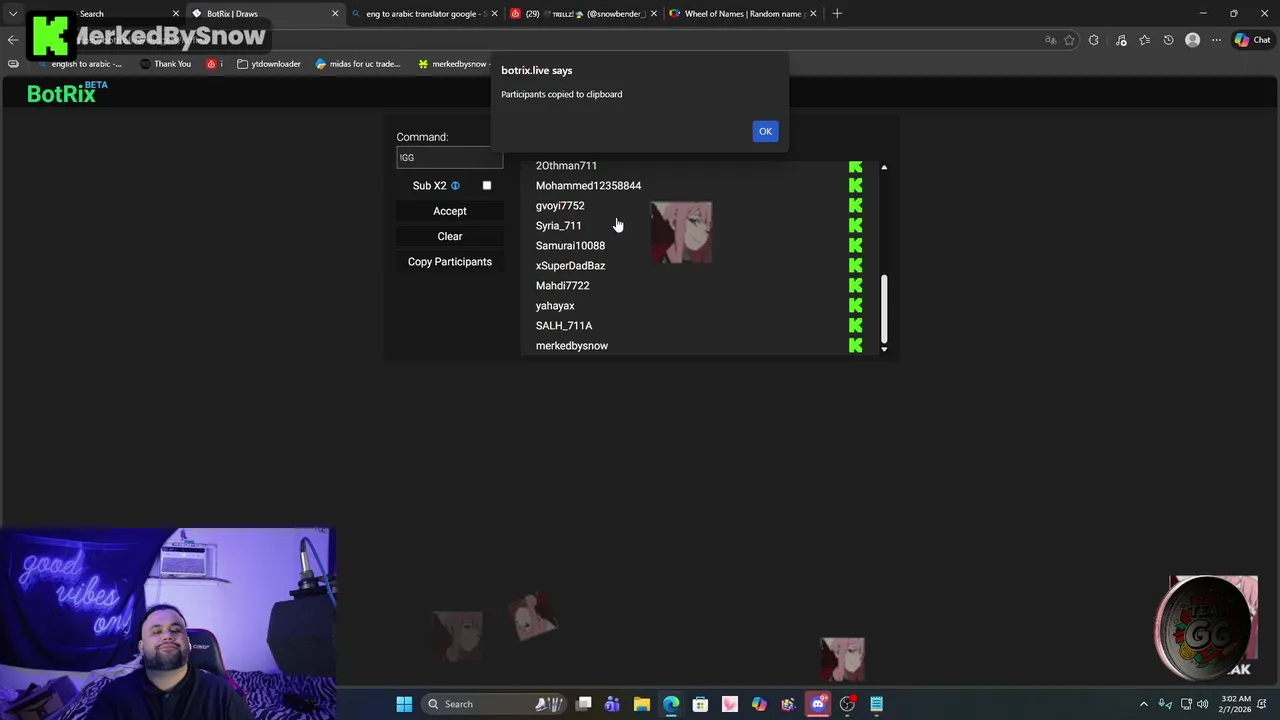Screen dimensions: 1280x720
Task: Close the Wheel of Names tab
Action: (813, 14)
